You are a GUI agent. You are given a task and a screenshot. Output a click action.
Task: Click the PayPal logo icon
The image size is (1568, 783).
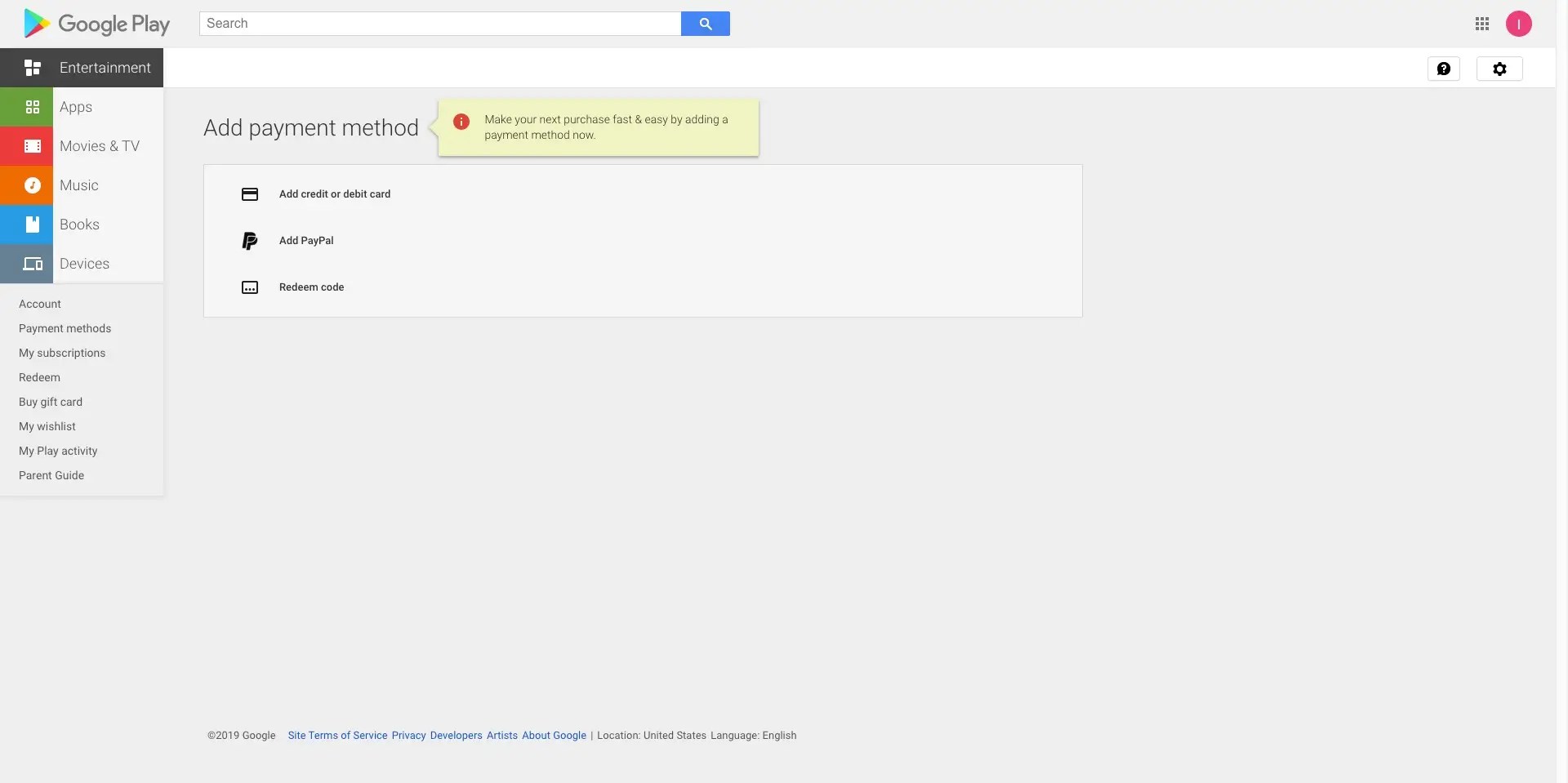250,241
